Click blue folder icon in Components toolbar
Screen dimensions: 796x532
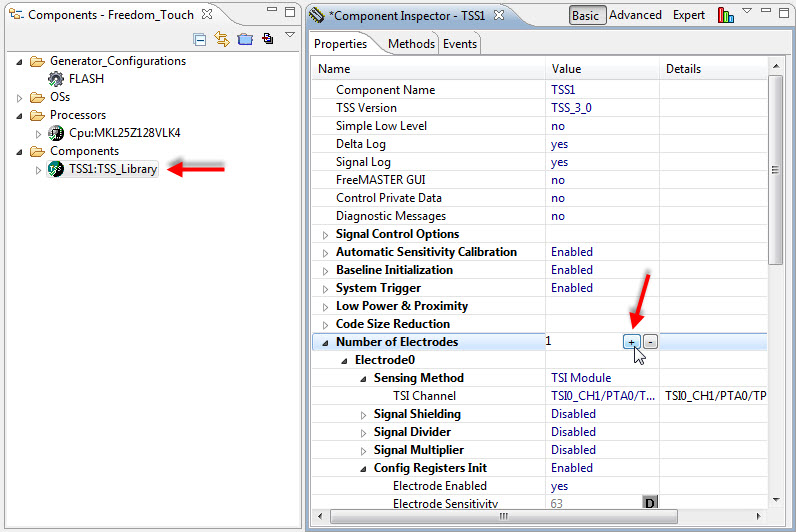pos(245,39)
